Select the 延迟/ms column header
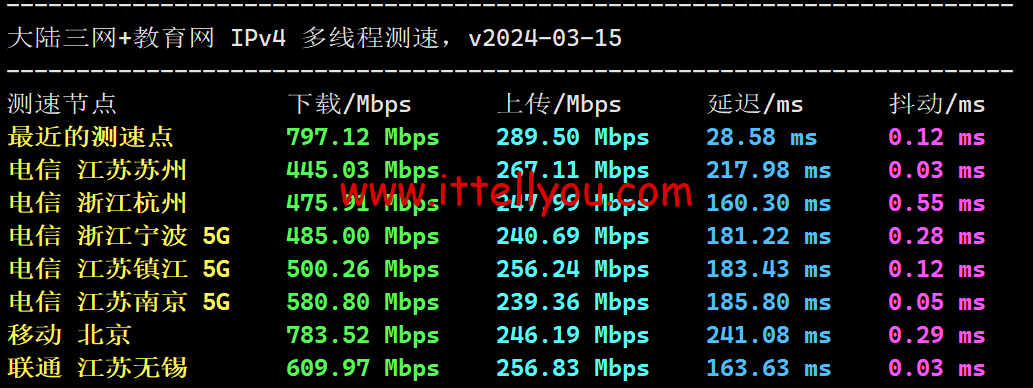This screenshot has width=1033, height=388. coord(755,104)
